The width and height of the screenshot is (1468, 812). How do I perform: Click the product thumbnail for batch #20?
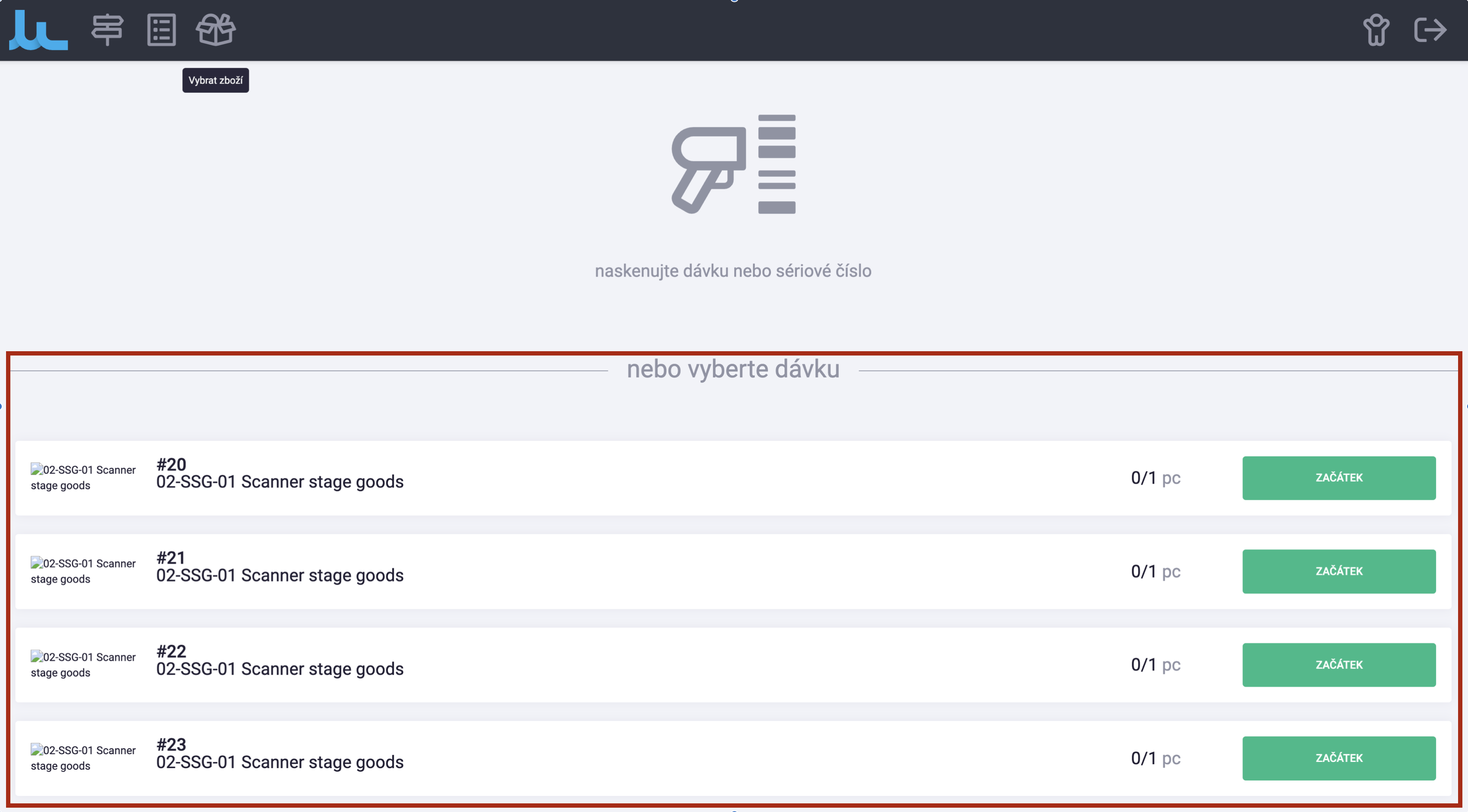(83, 478)
